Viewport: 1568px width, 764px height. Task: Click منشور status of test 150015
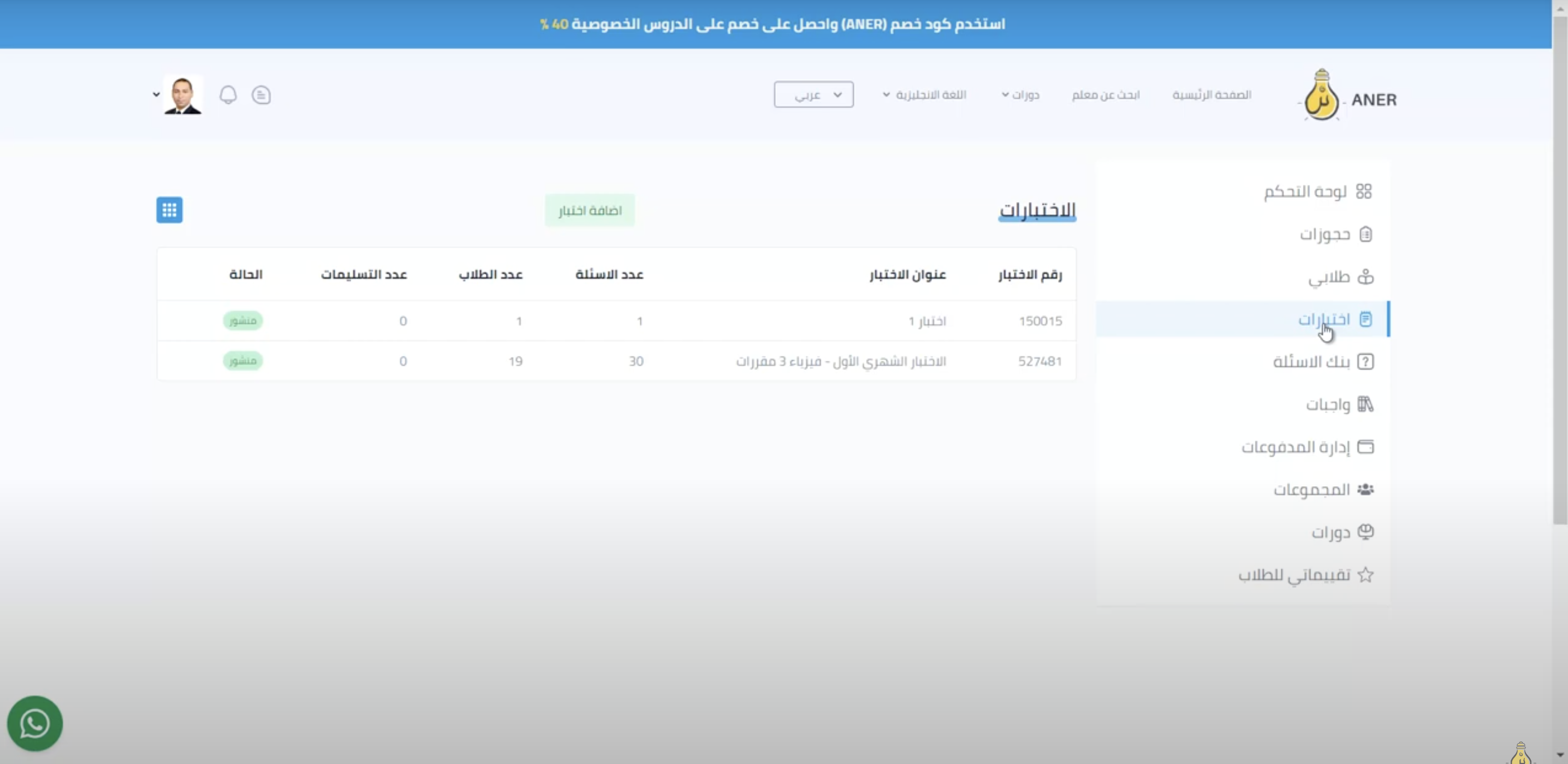click(x=243, y=320)
